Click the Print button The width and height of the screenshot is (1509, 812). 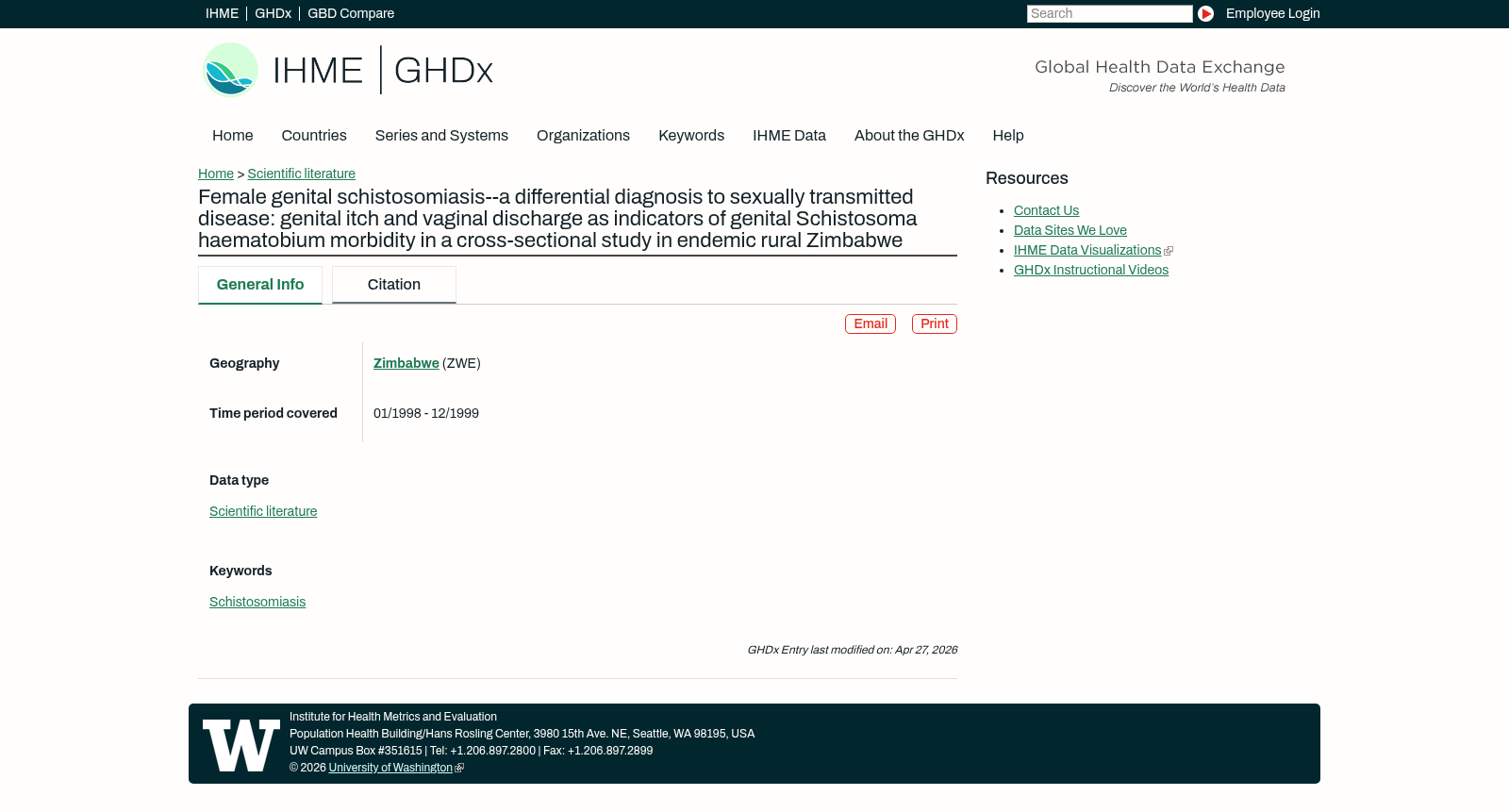(935, 323)
